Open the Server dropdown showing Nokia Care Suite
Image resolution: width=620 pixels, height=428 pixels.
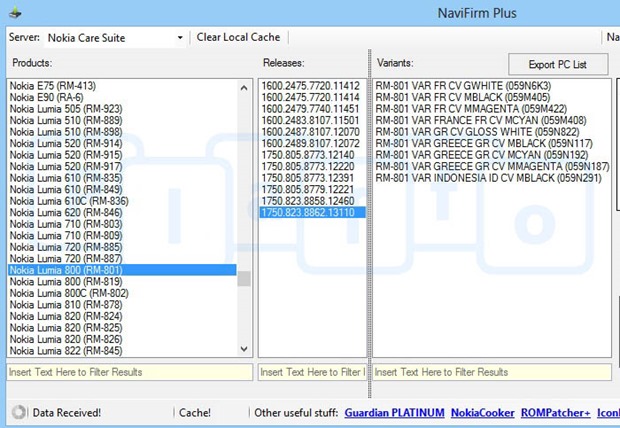click(x=115, y=38)
